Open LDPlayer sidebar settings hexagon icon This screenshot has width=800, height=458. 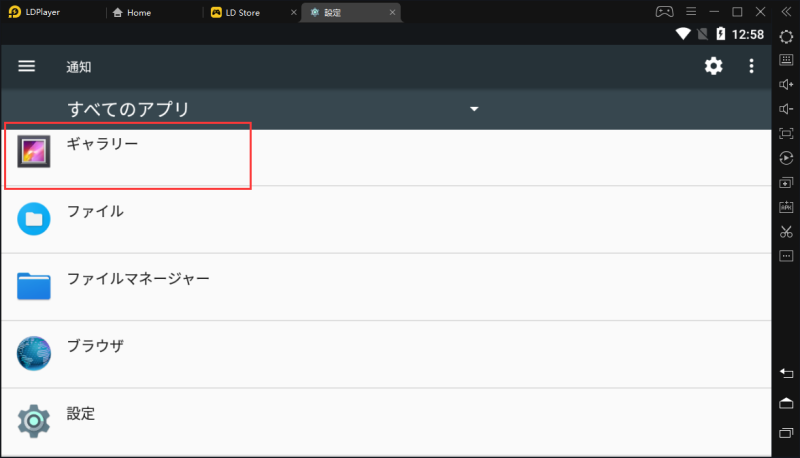pos(786,37)
